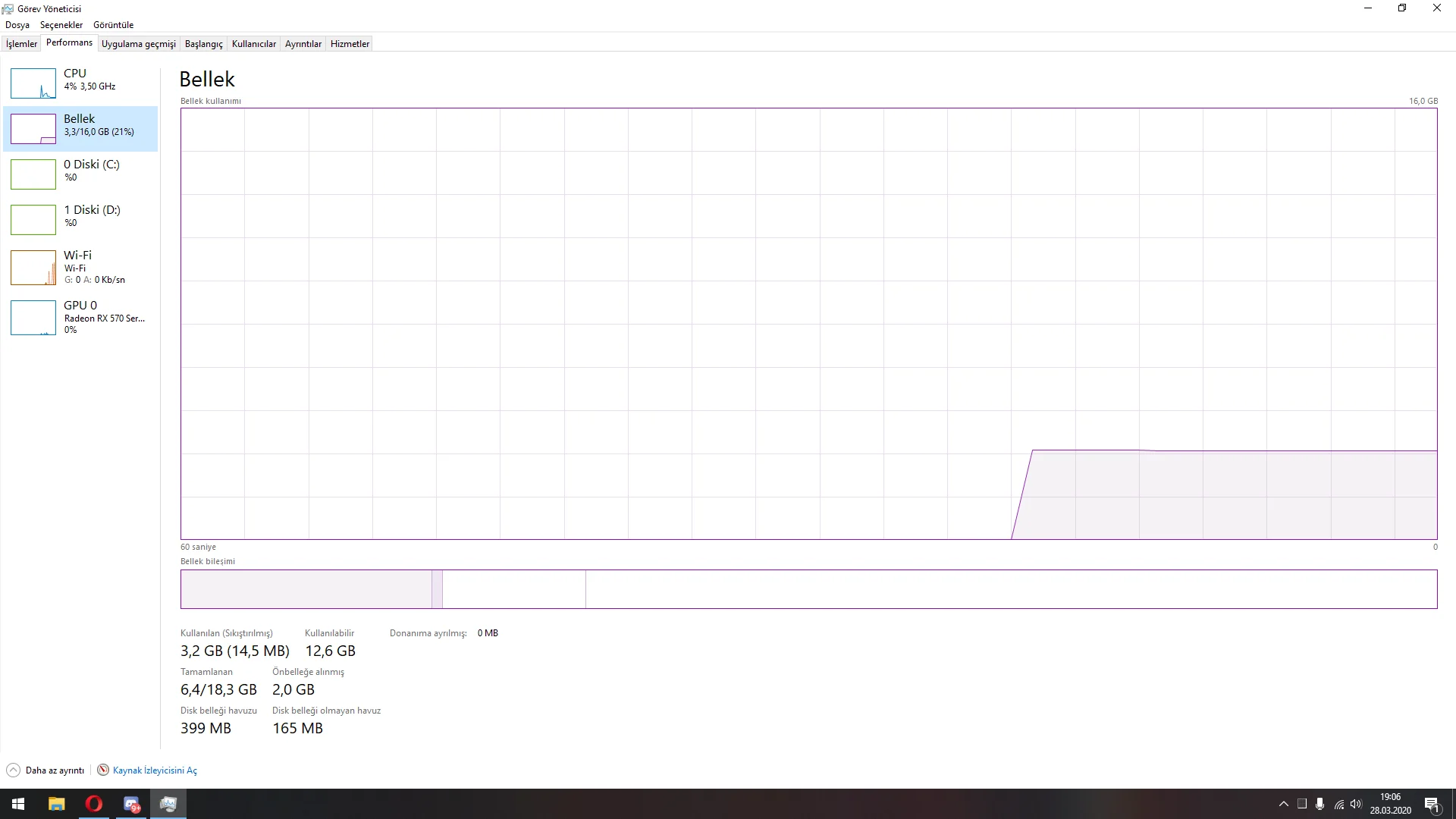Click the volume speaker tray icon

(x=1356, y=804)
